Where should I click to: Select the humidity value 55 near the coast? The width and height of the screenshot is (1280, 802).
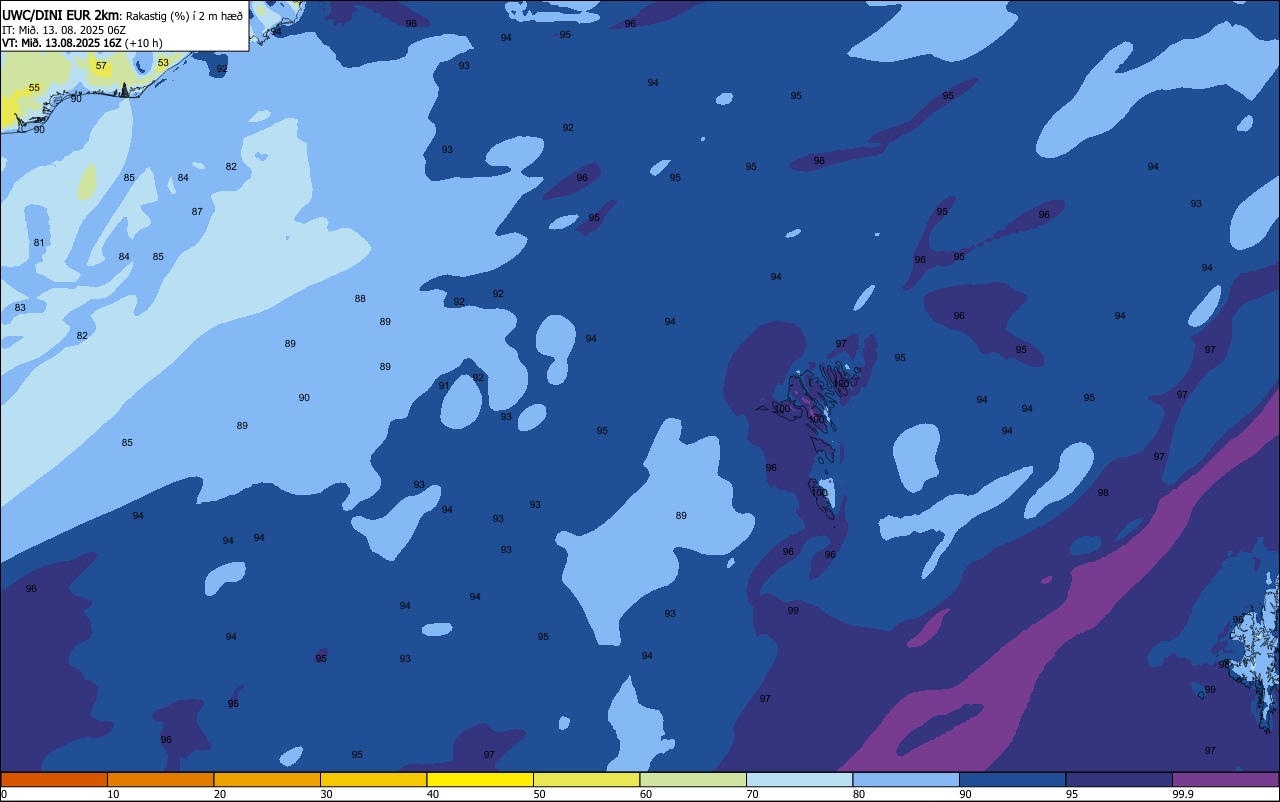click(34, 88)
